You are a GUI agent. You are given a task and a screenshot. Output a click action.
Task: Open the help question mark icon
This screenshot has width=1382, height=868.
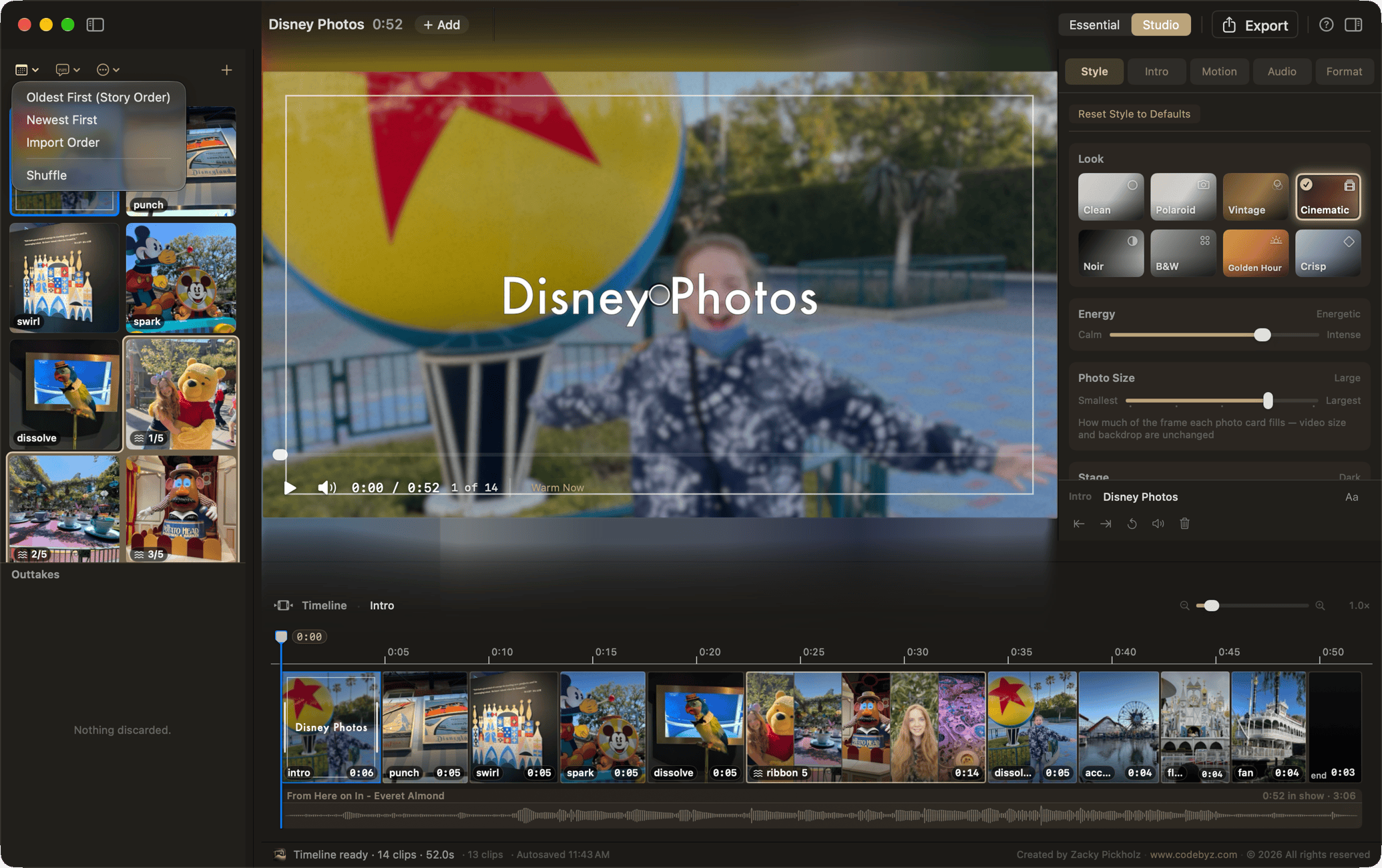tap(1326, 25)
